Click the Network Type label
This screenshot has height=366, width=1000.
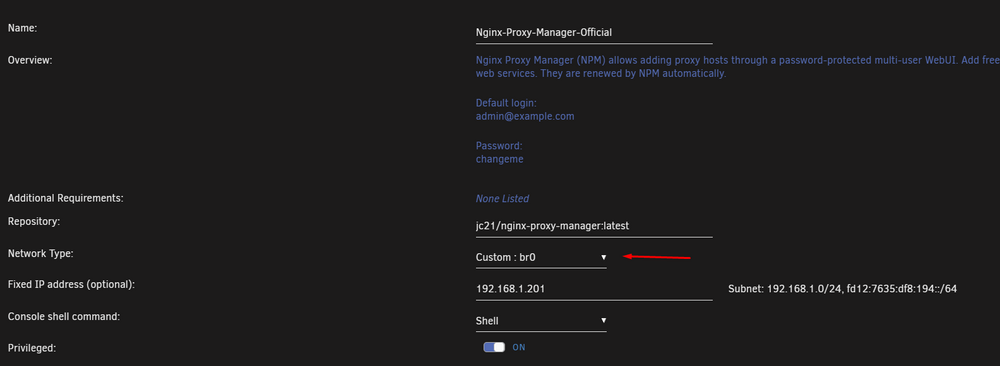pyautogui.click(x=41, y=254)
